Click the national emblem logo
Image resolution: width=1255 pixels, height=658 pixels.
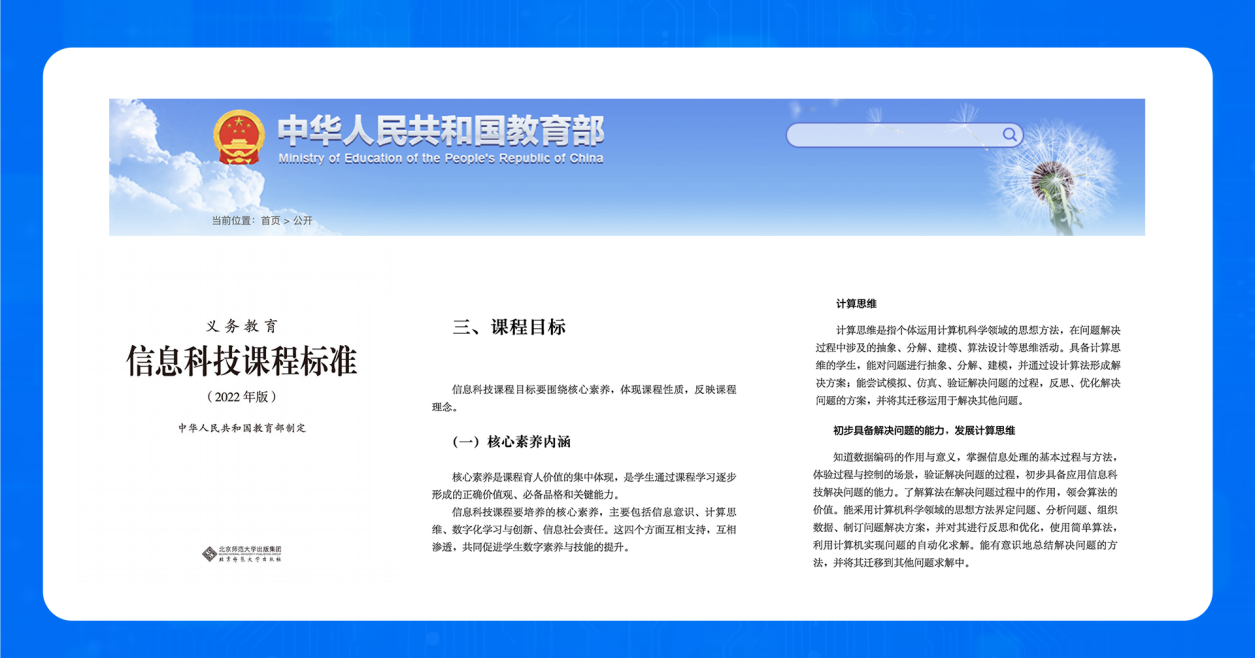[238, 137]
